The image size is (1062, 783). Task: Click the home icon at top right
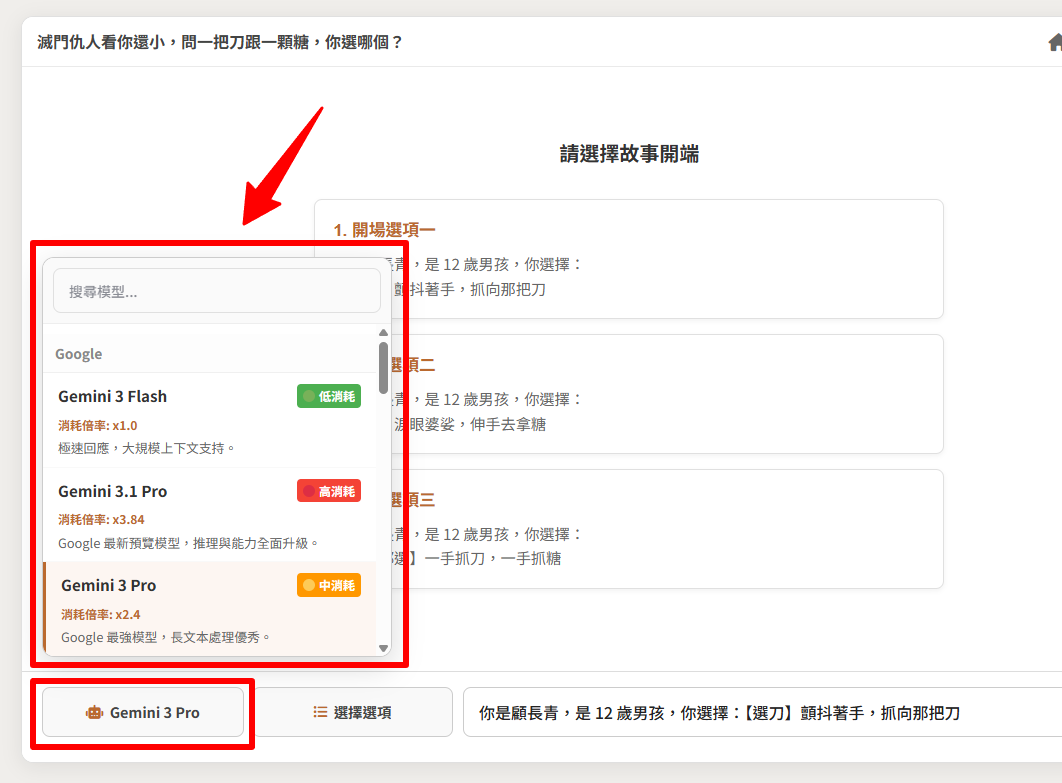[x=1055, y=43]
